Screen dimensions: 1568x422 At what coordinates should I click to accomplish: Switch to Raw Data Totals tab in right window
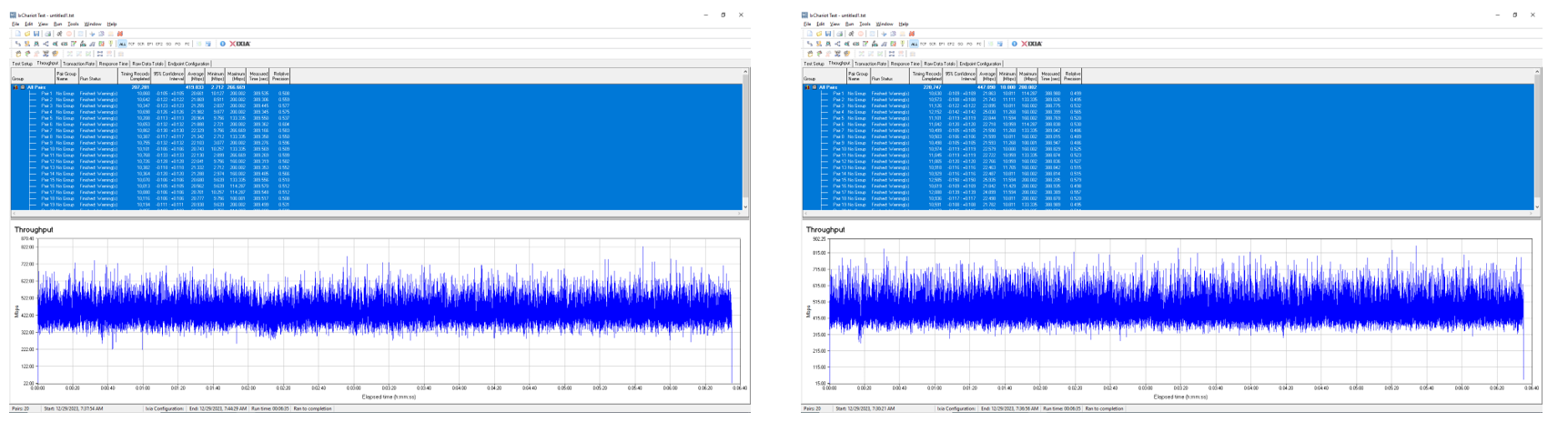tap(939, 64)
